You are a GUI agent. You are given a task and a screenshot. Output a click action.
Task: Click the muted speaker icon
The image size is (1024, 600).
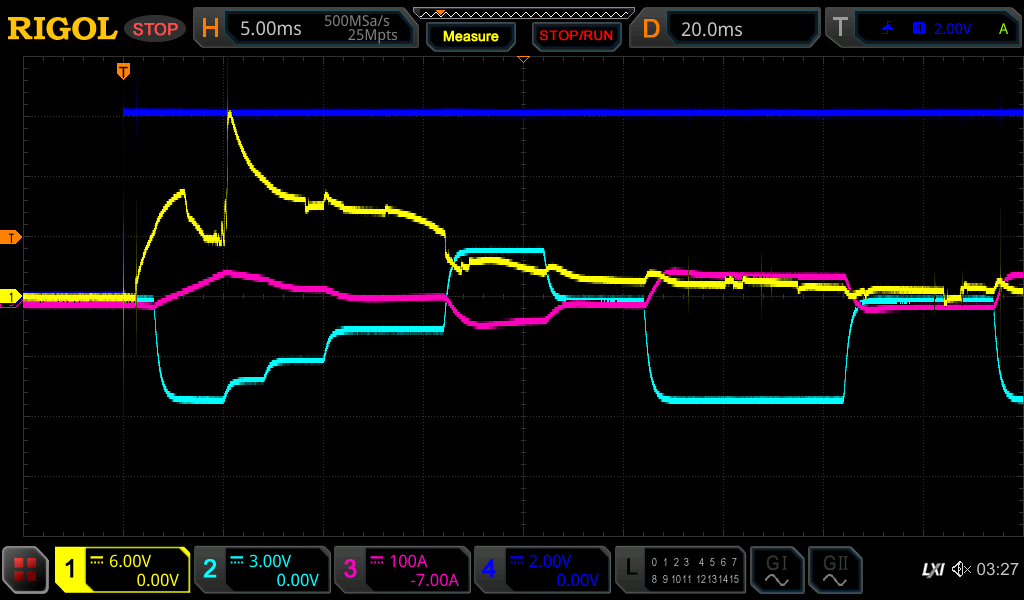pyautogui.click(x=961, y=570)
